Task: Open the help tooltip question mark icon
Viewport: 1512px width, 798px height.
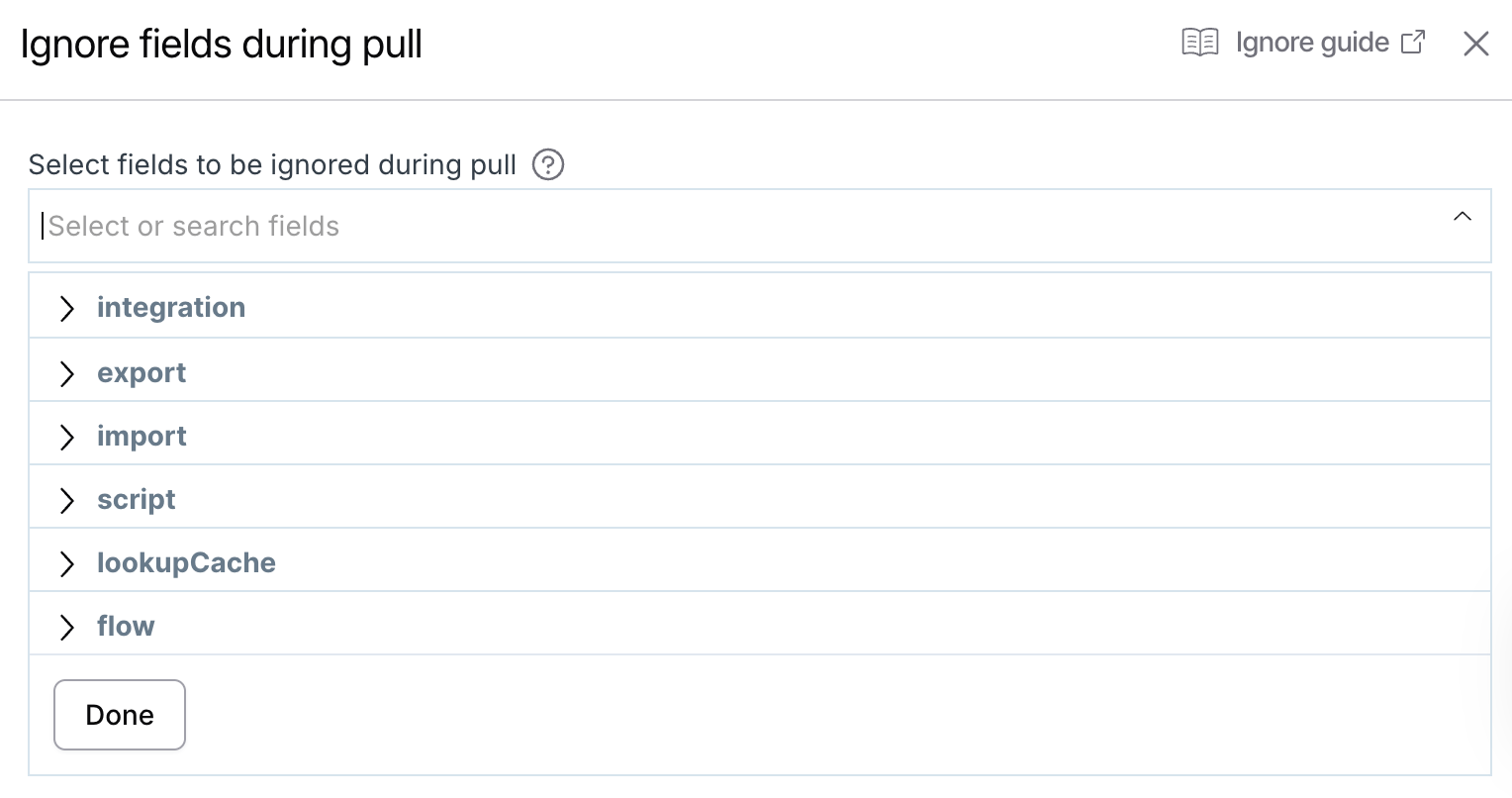Action: tap(547, 164)
